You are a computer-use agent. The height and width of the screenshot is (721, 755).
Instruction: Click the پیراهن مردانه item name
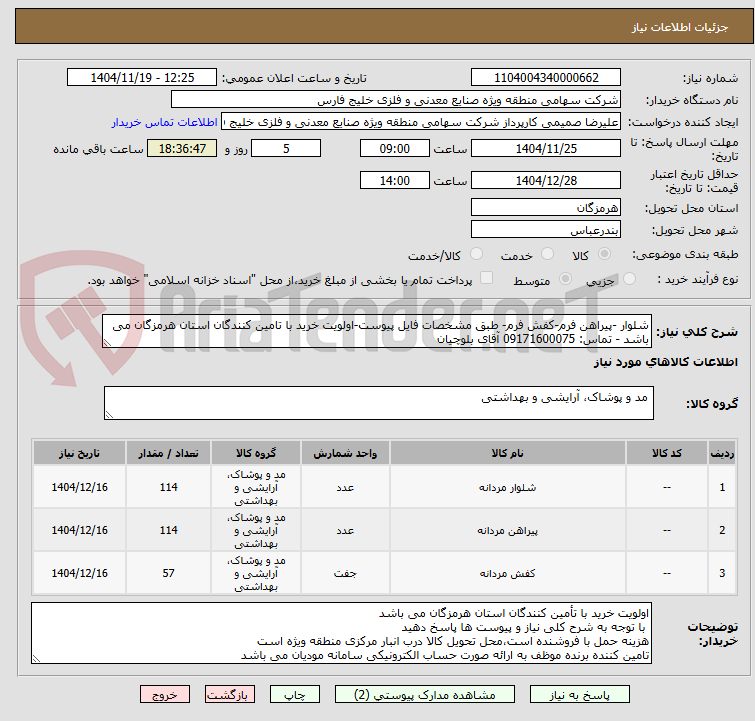pyautogui.click(x=508, y=530)
